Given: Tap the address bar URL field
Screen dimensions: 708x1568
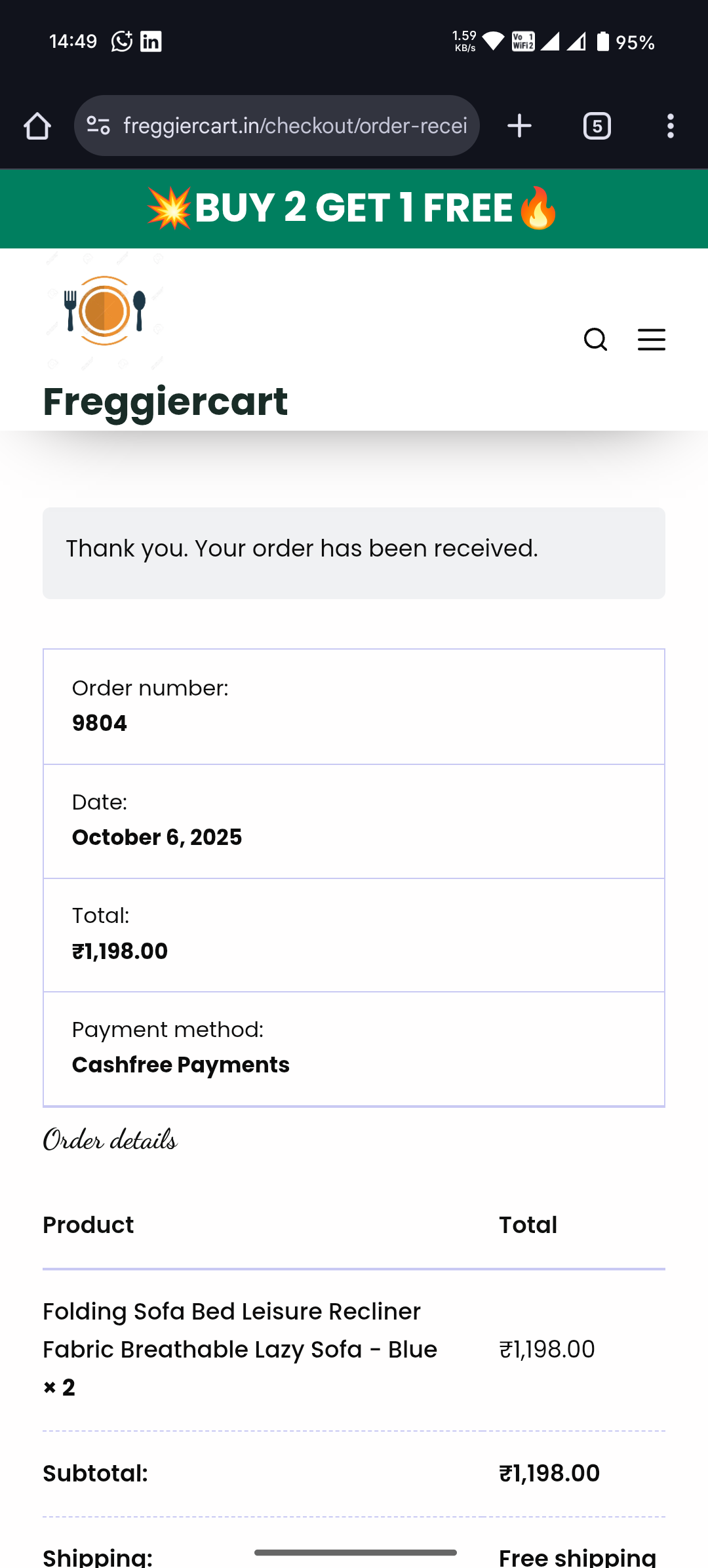Looking at the screenshot, I should [295, 126].
